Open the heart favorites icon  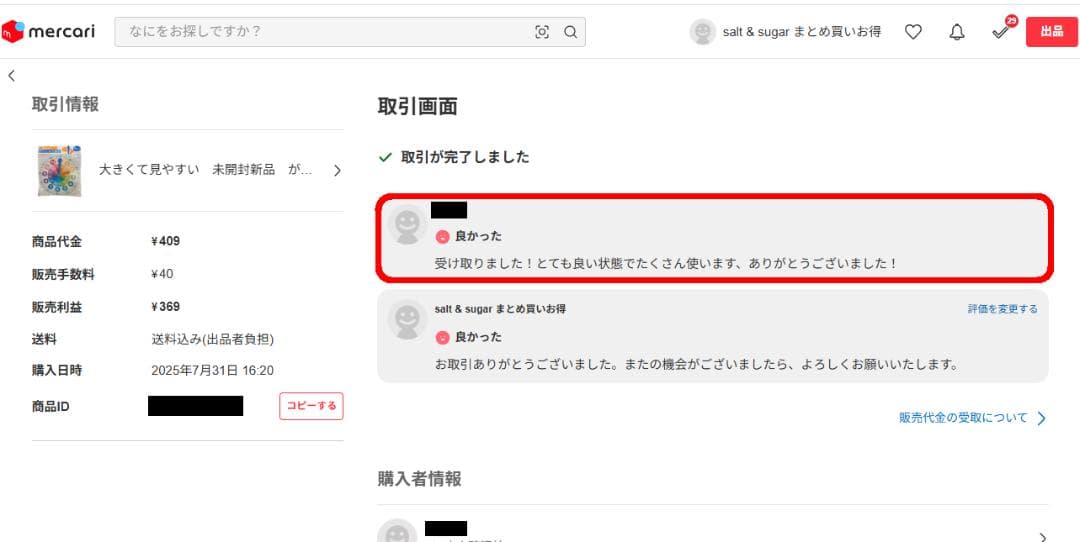913,32
